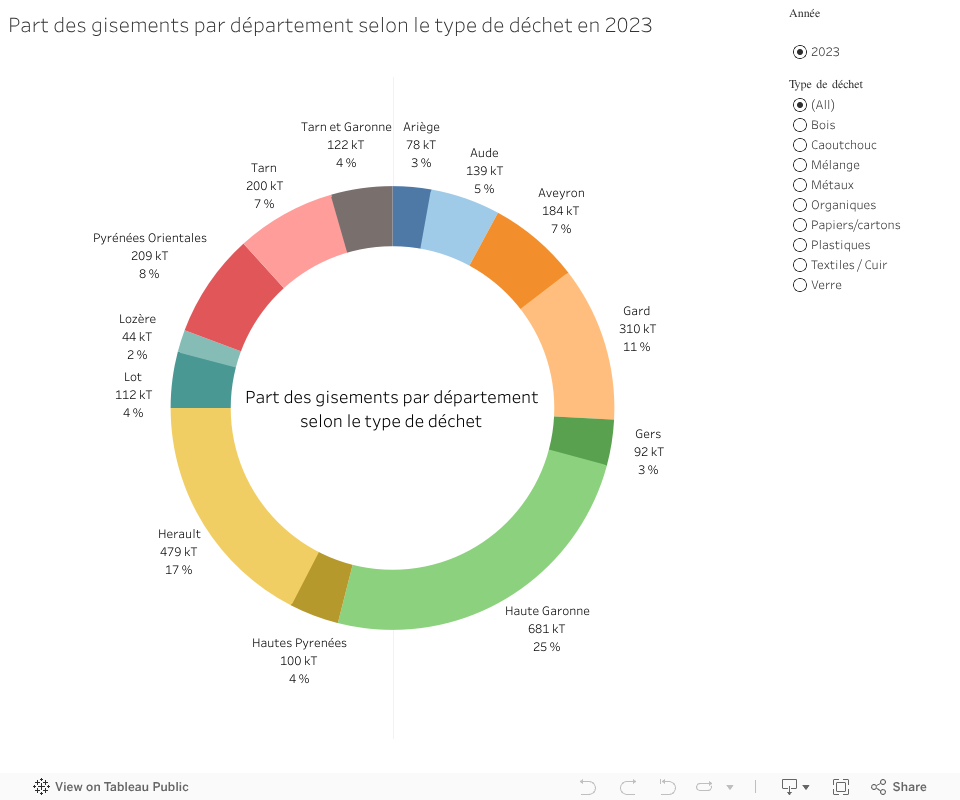Filter by Verre waste type

[x=800, y=285]
